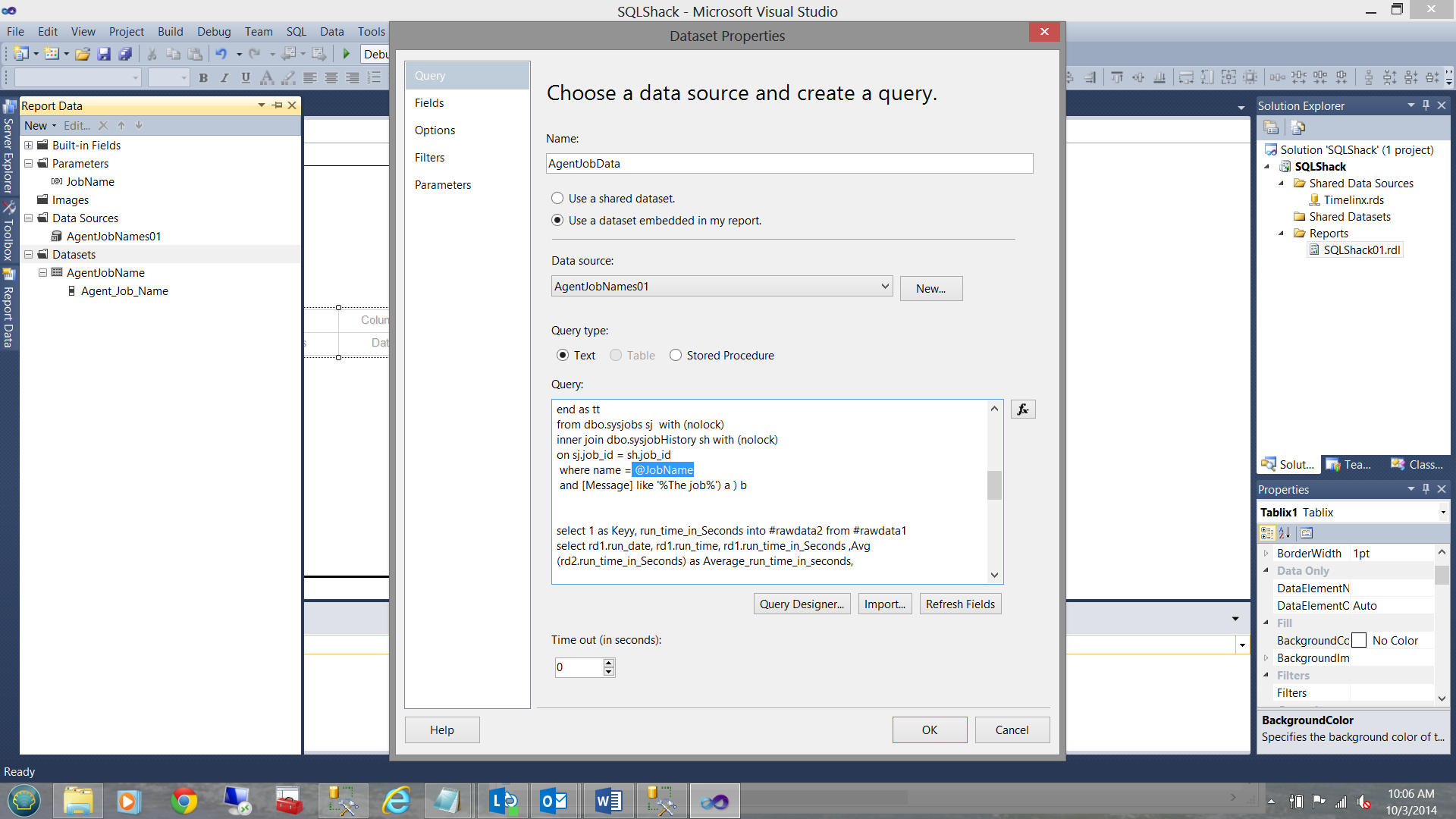
Task: Switch to the Fields page
Action: click(429, 103)
